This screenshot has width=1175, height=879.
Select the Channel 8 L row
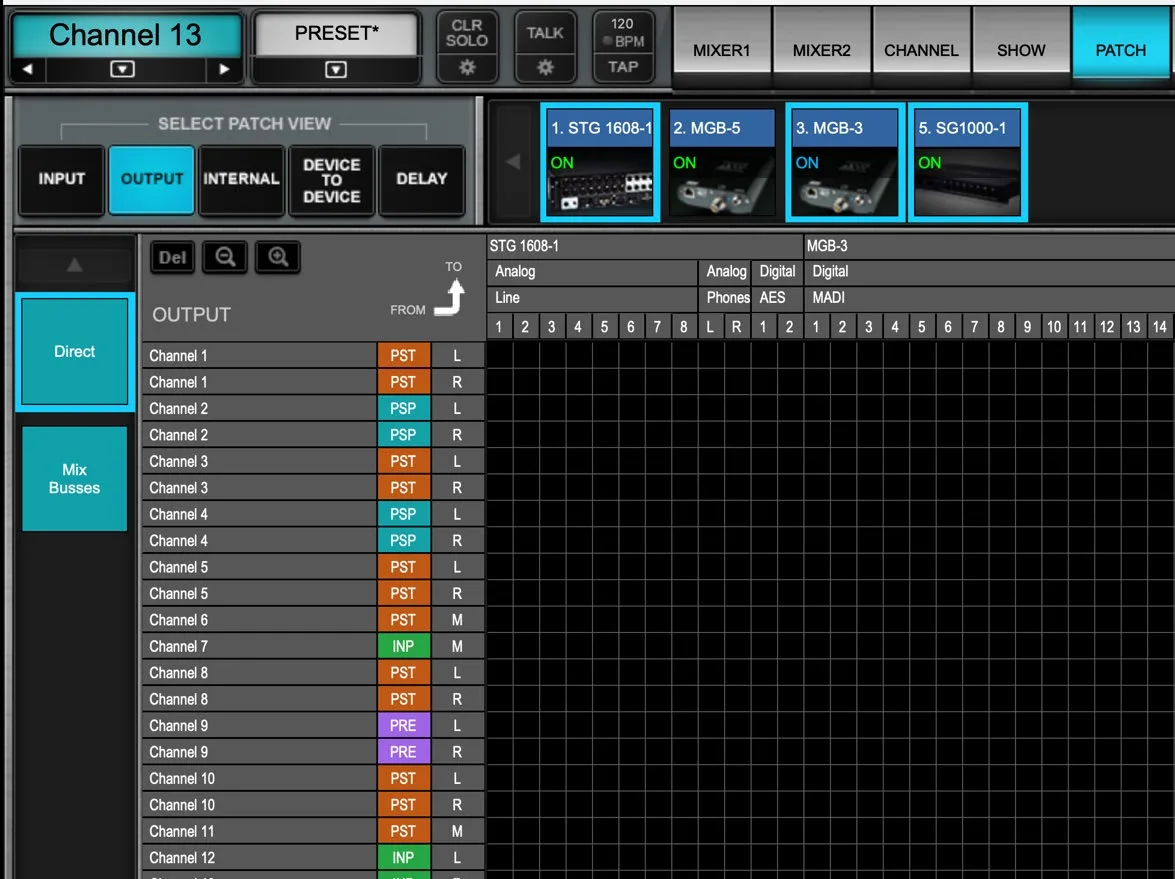(x=313, y=673)
